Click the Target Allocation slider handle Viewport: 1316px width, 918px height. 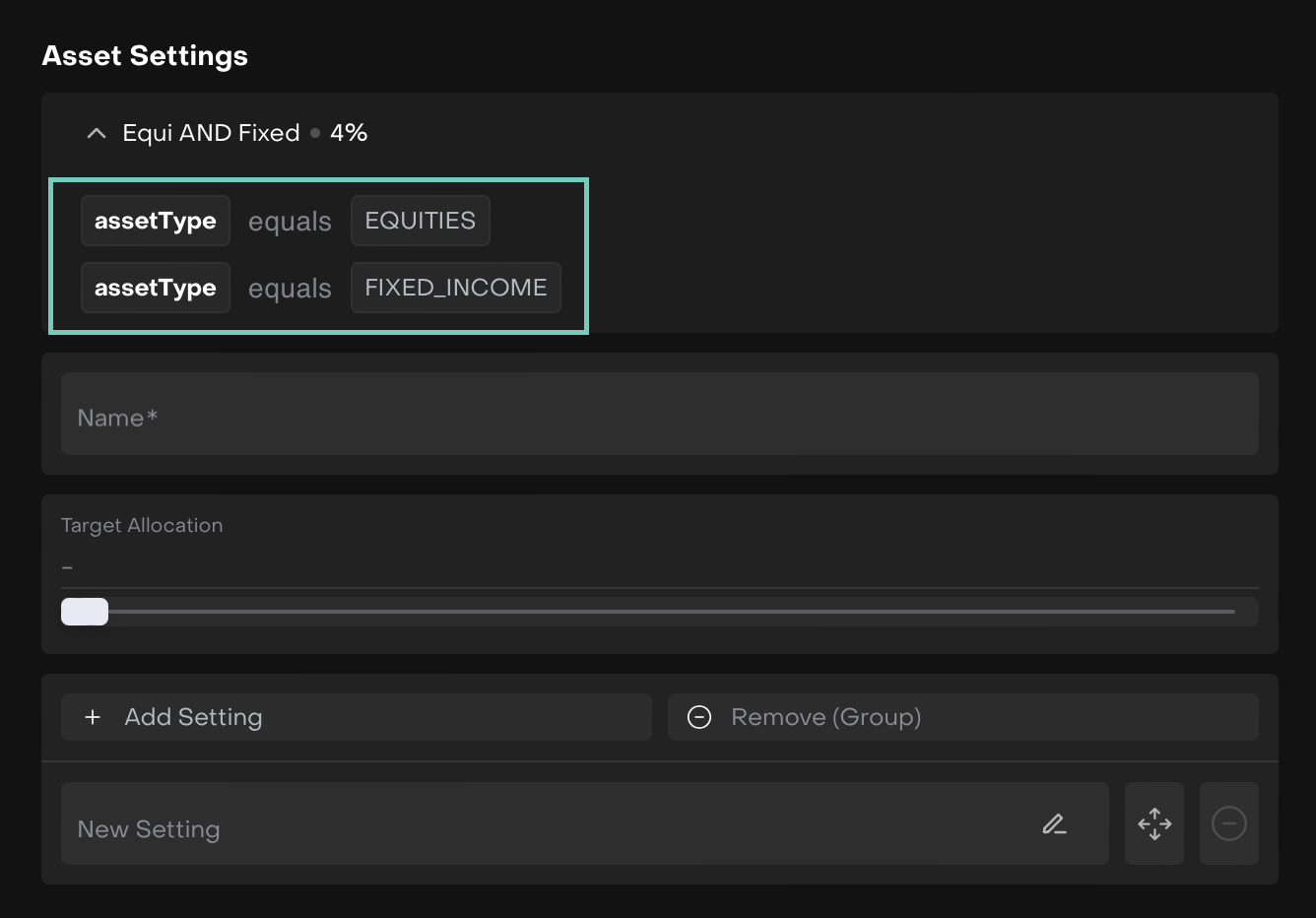85,612
